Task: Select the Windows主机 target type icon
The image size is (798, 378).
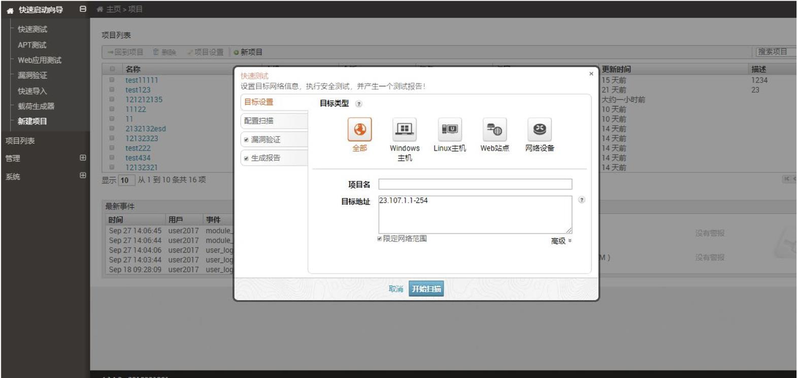Action: point(405,130)
